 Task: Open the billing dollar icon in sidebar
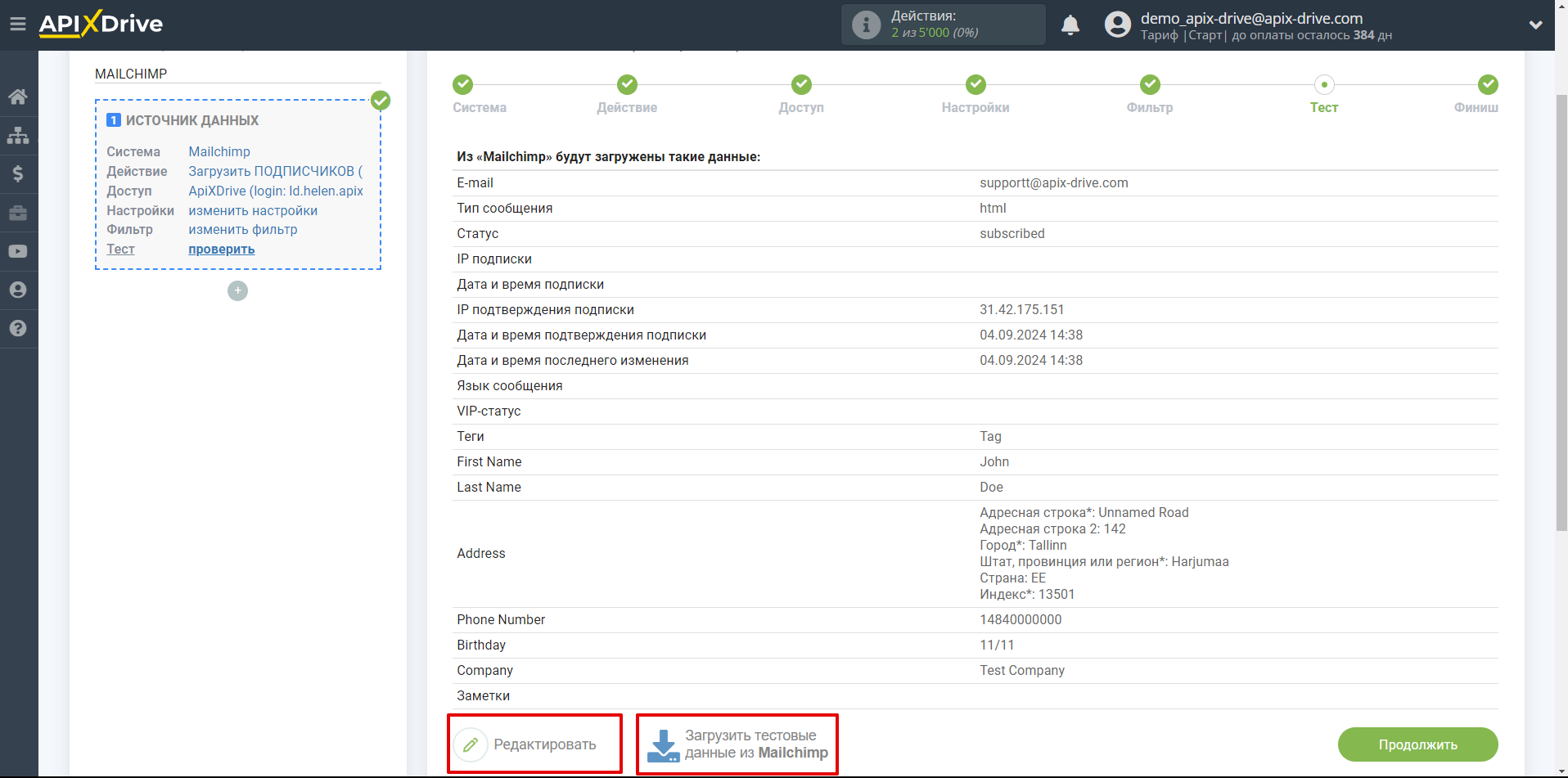18,173
